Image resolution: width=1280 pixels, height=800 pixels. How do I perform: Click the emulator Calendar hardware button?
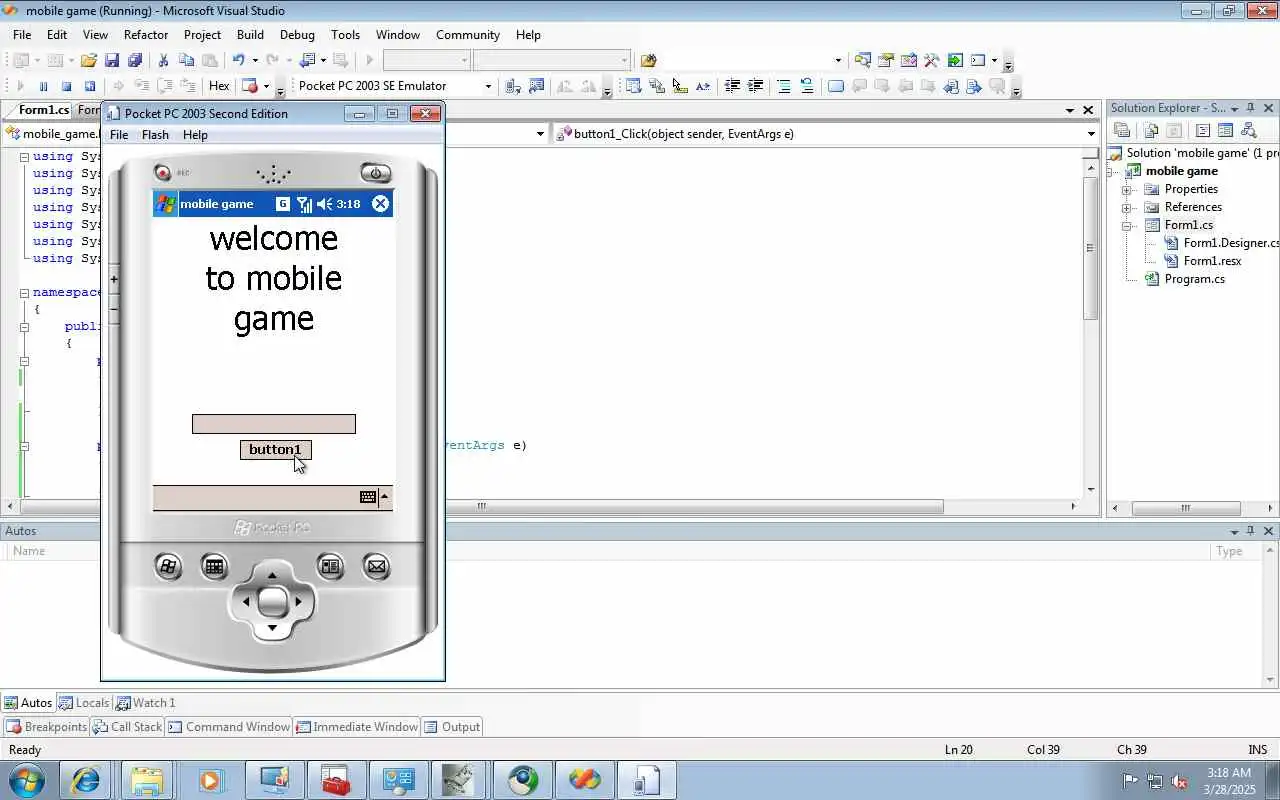[214, 567]
